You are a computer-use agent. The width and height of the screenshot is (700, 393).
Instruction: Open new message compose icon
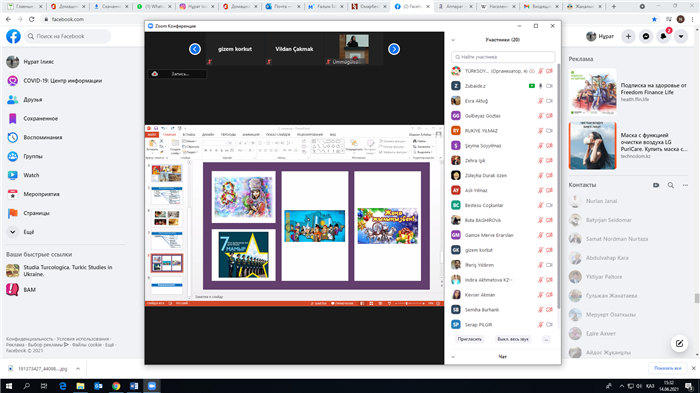coord(679,343)
